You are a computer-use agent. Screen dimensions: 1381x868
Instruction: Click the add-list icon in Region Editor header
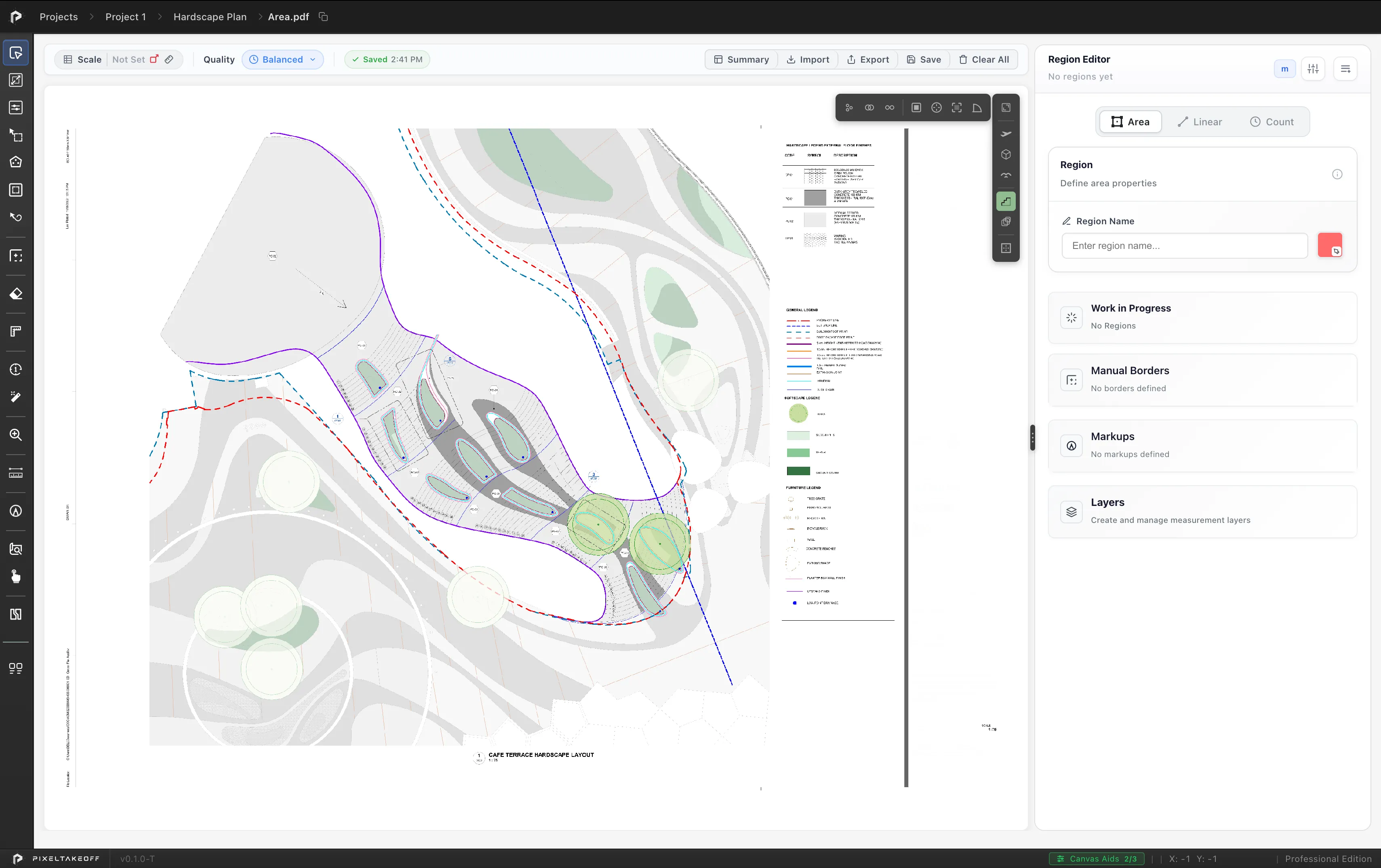[1345, 70]
